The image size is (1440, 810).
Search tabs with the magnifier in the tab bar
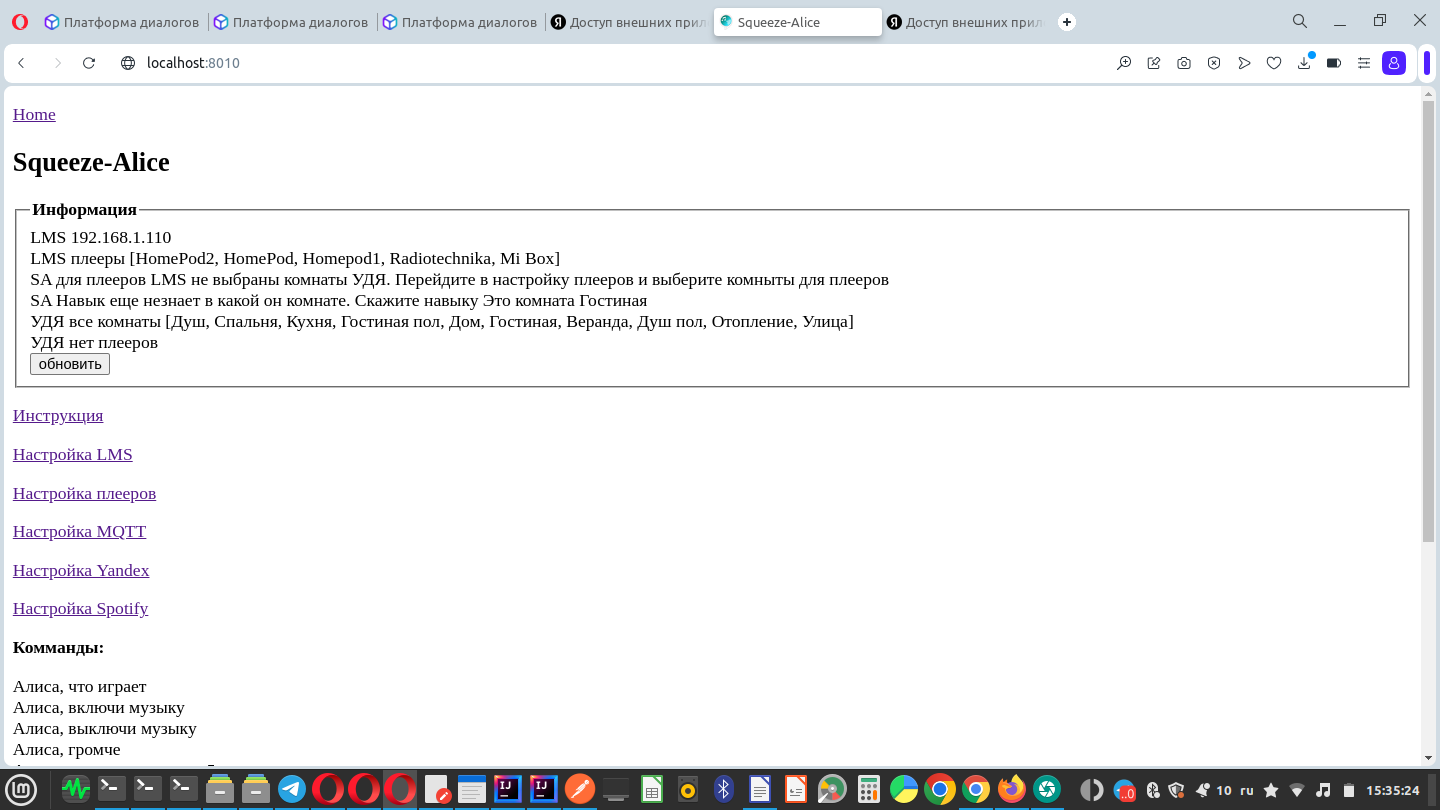coord(1300,21)
